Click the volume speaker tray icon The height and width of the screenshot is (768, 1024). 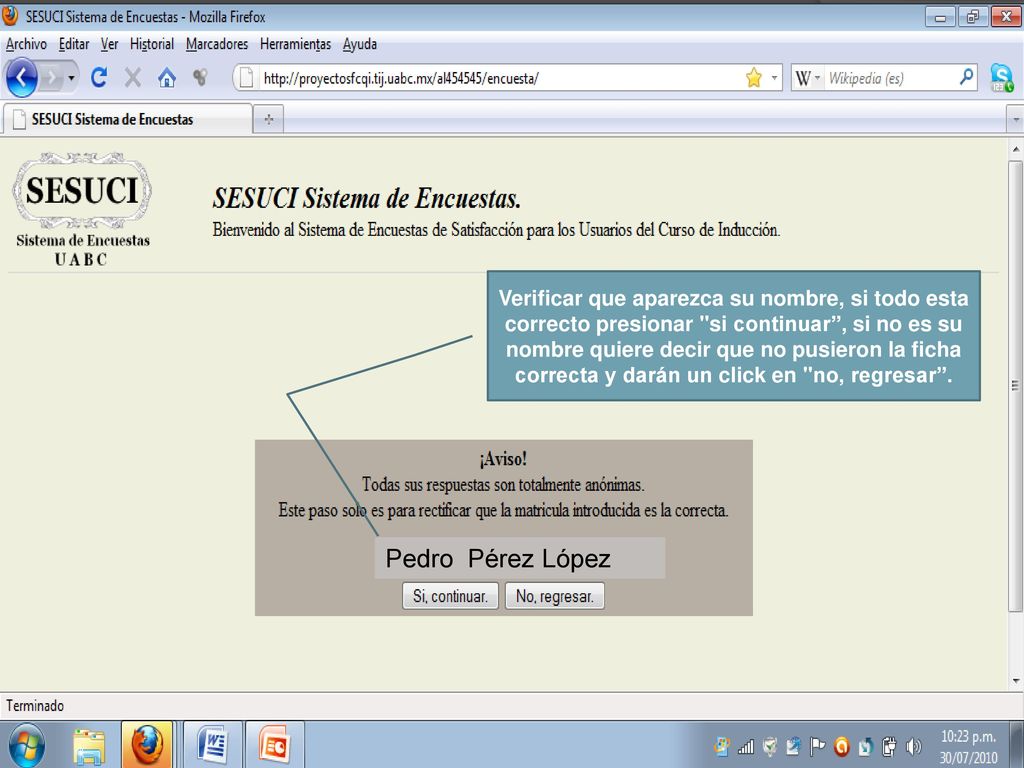pyautogui.click(x=914, y=746)
